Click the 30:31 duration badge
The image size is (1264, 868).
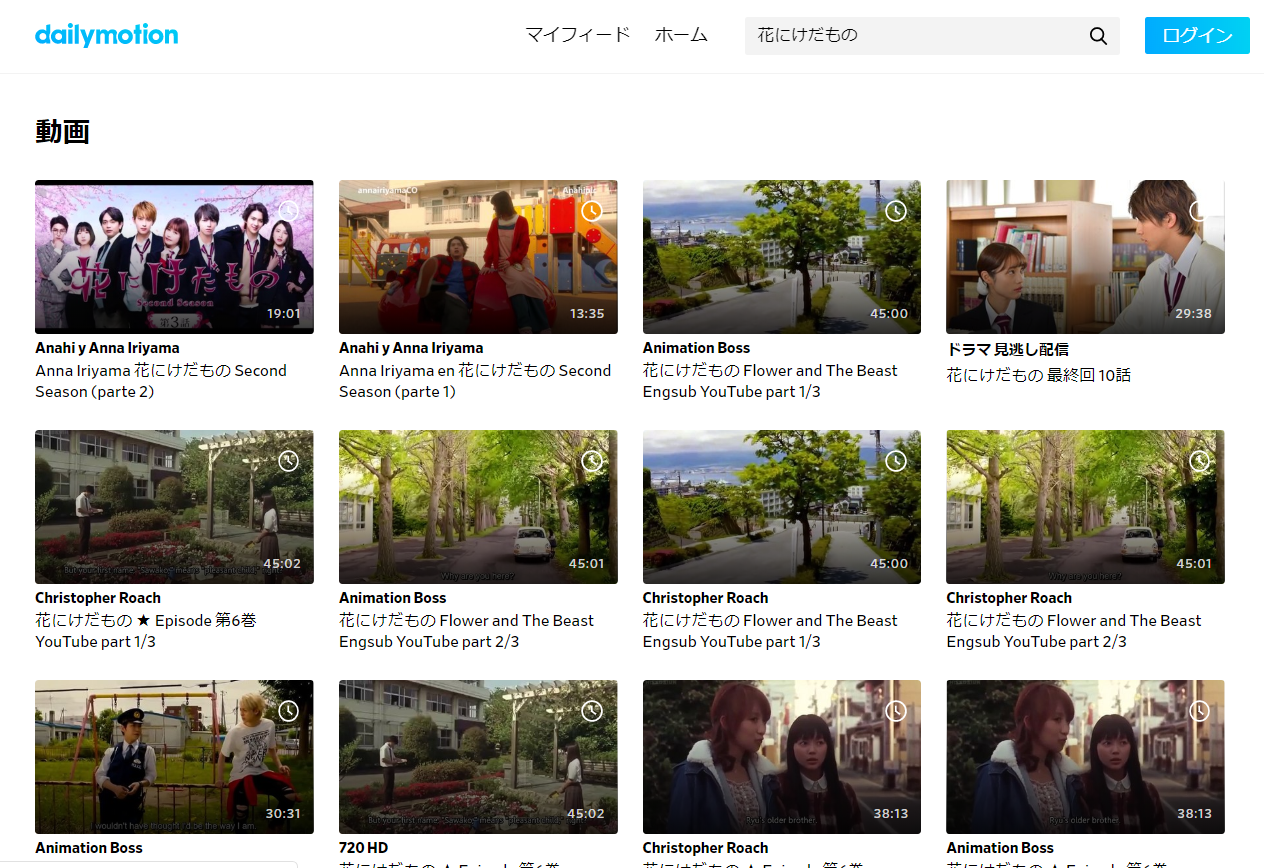282,813
